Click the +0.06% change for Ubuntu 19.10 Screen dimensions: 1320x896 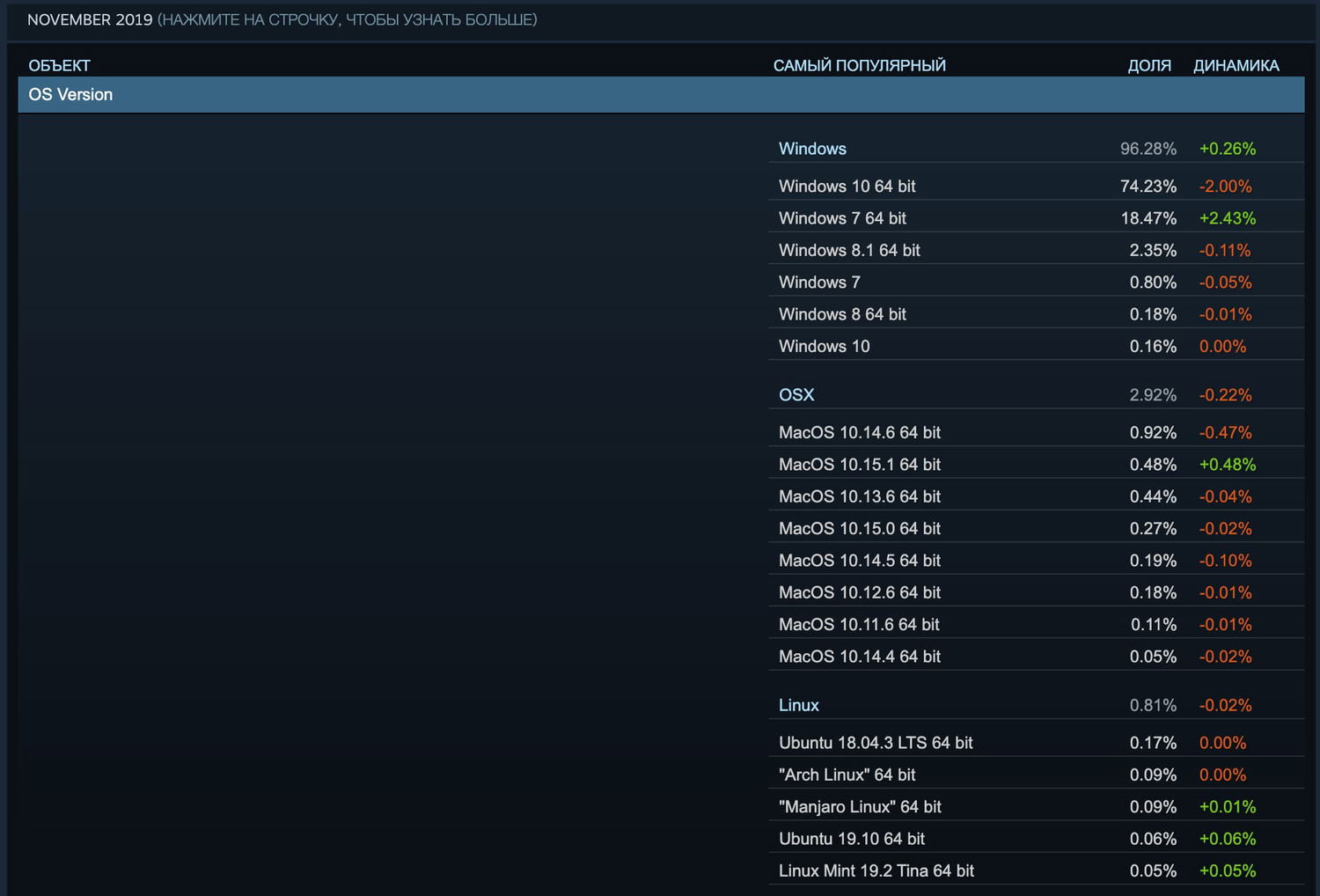click(1228, 839)
